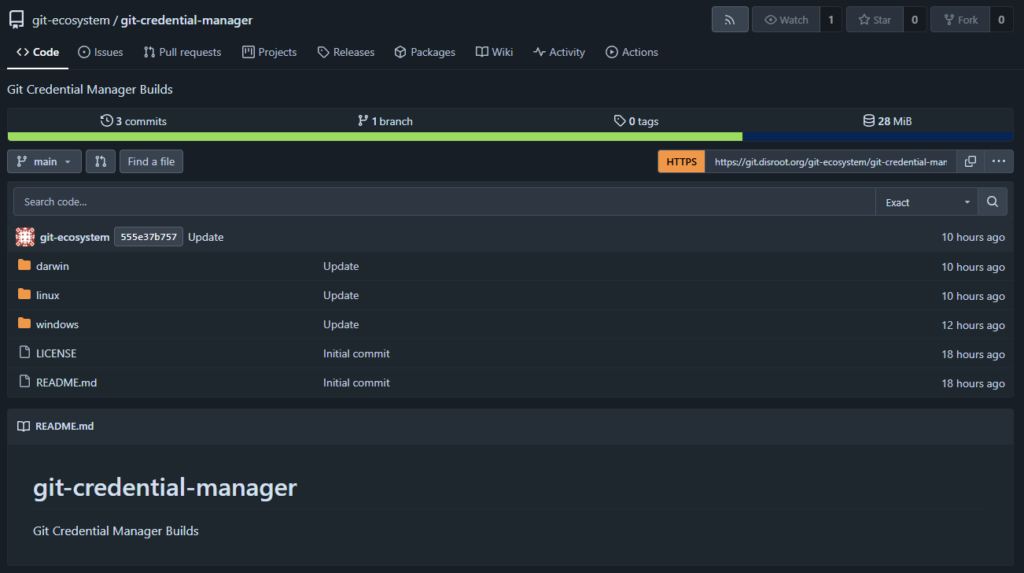Select the HTTPS clone option
The image size is (1024, 573).
(681, 161)
